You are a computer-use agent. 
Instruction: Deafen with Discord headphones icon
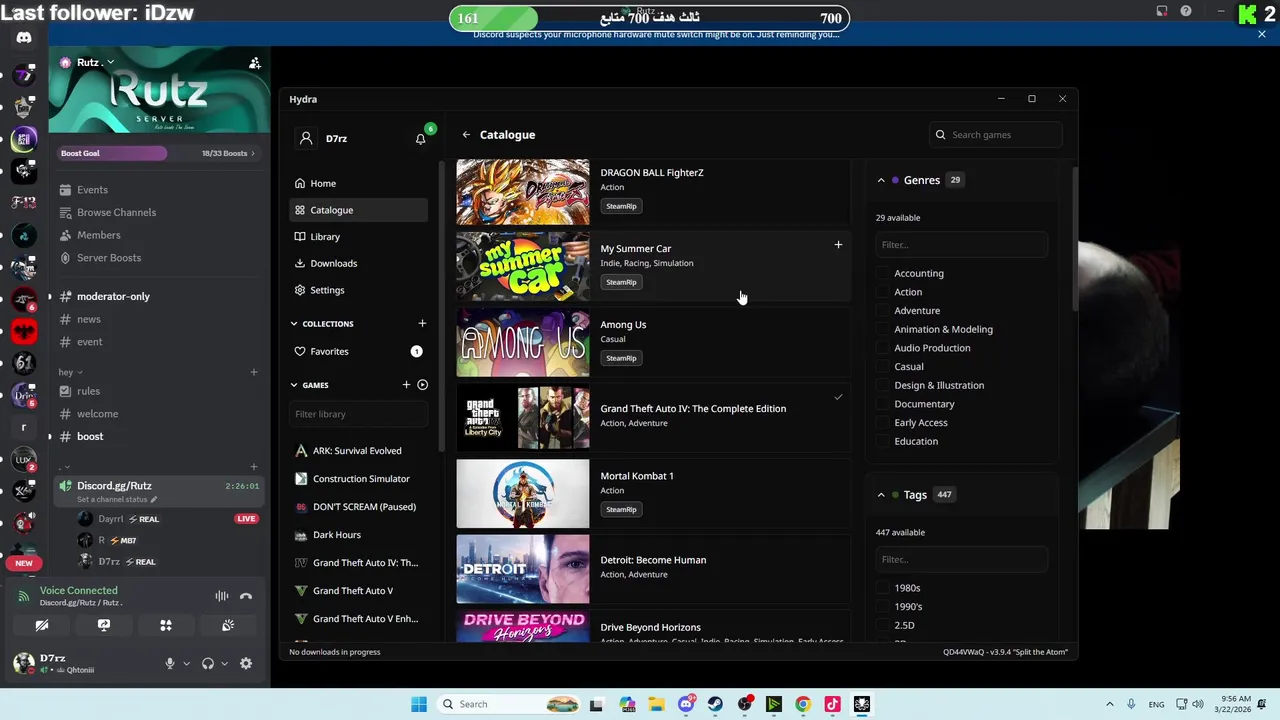coord(208,664)
